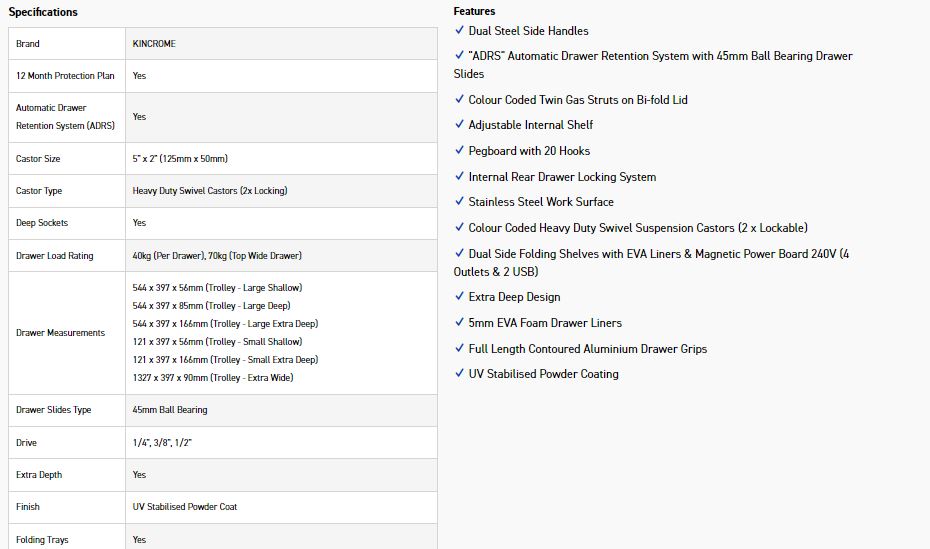
Task: Click the 12 Month Protection Plan row label
Action: click(65, 76)
